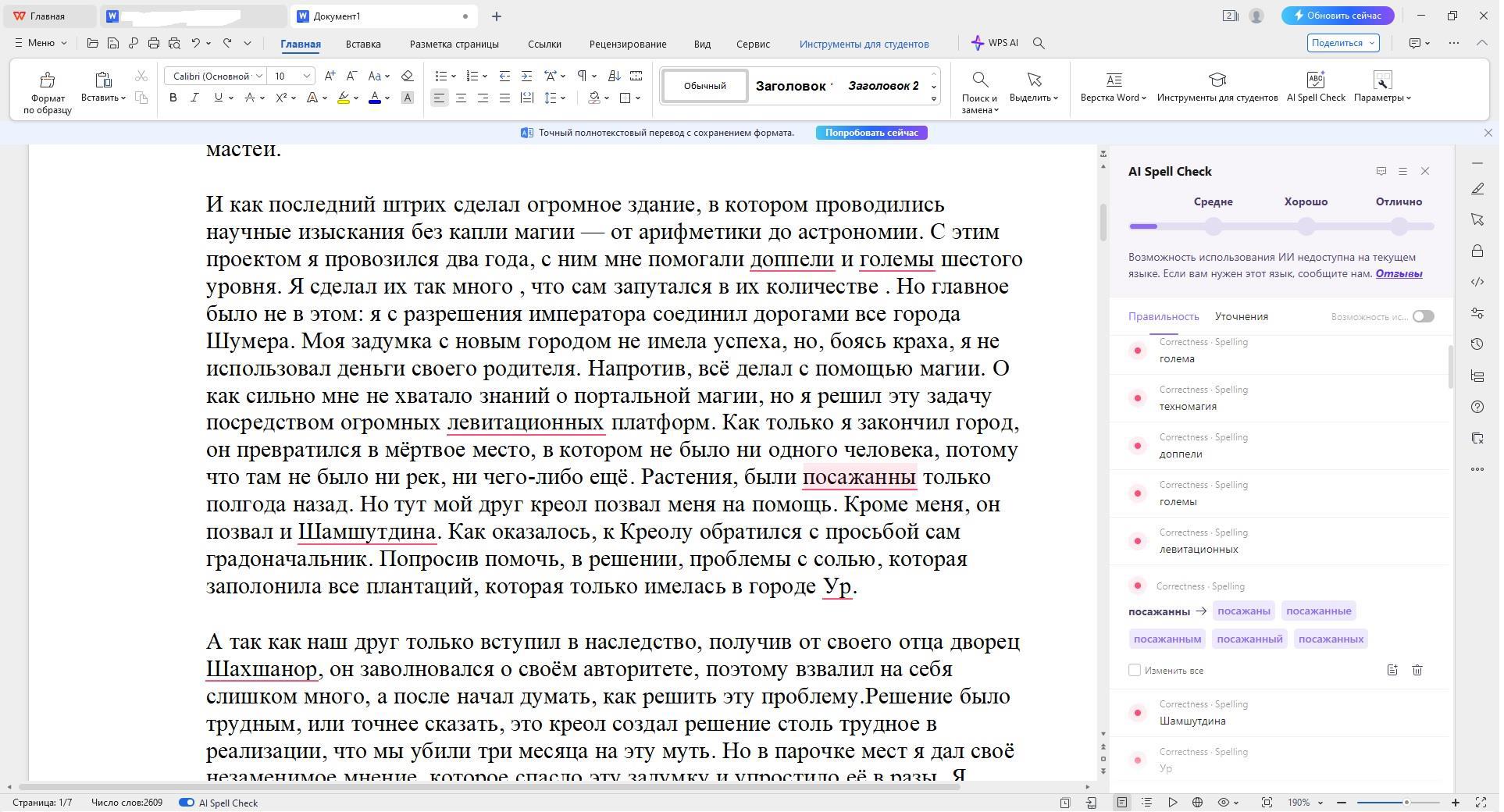
Task: Open the zoom percentage dropdown
Action: tap(1320, 803)
